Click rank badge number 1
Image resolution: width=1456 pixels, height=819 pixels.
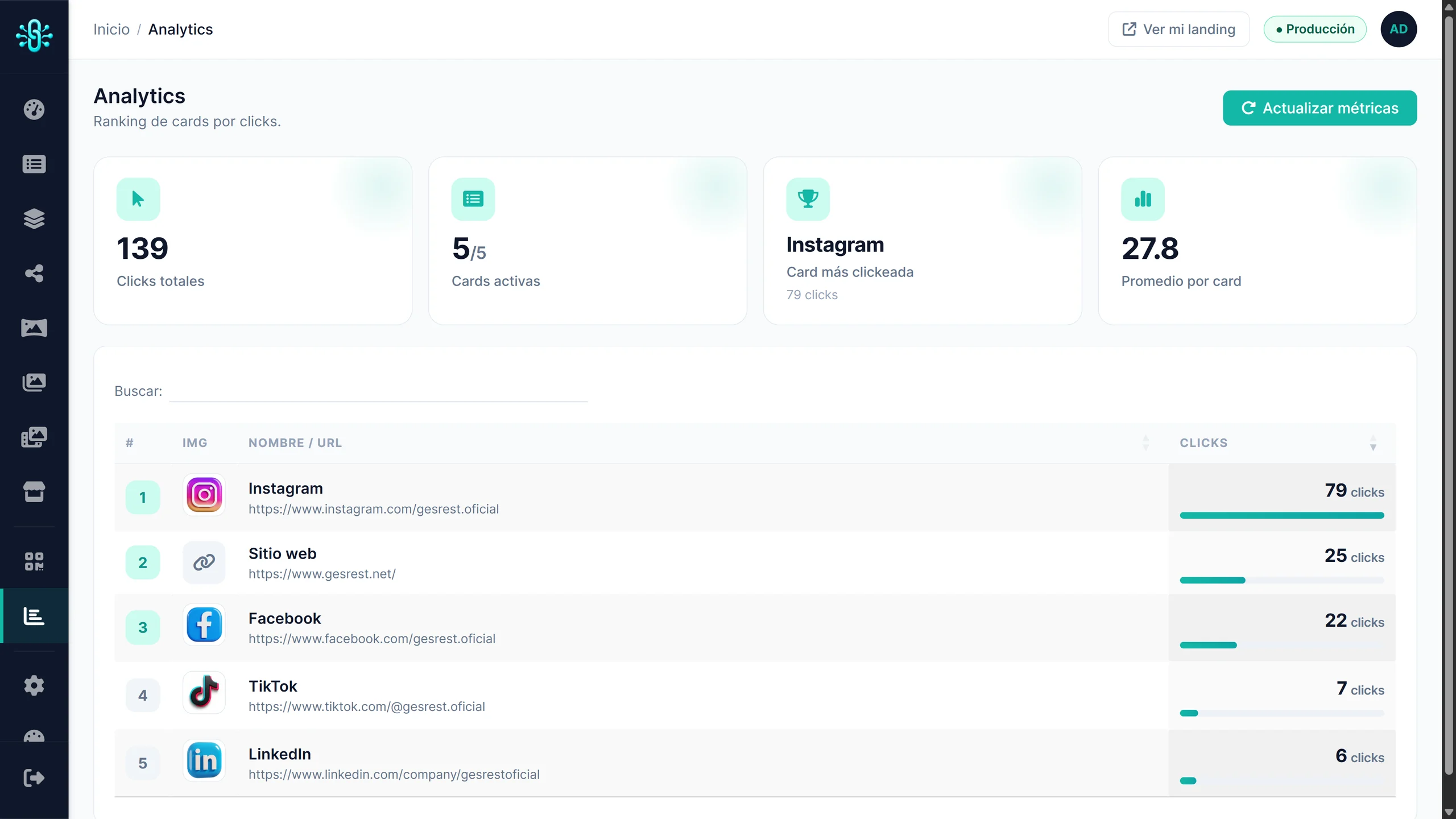point(143,498)
